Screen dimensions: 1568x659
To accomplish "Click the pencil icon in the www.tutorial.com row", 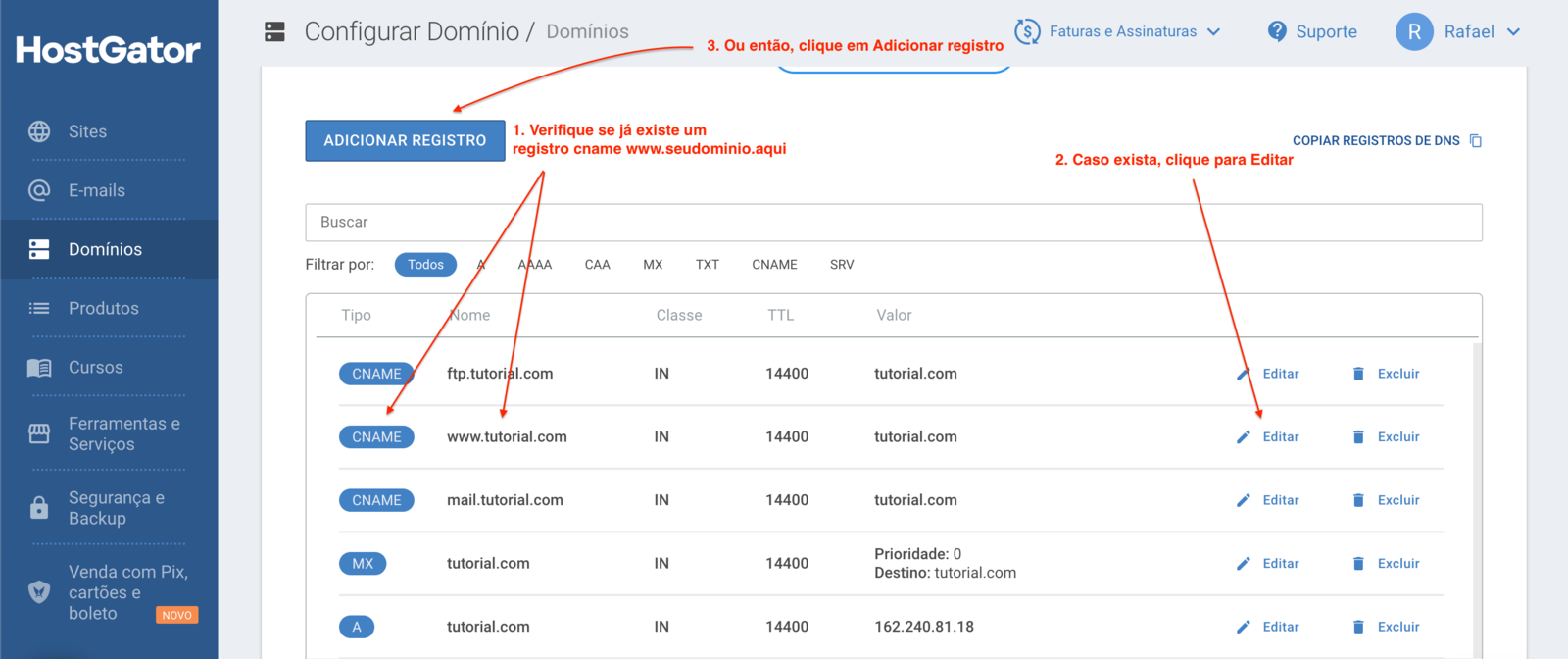I will (x=1243, y=437).
